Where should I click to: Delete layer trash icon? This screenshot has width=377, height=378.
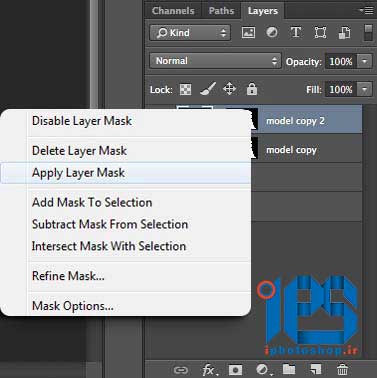[342, 369]
